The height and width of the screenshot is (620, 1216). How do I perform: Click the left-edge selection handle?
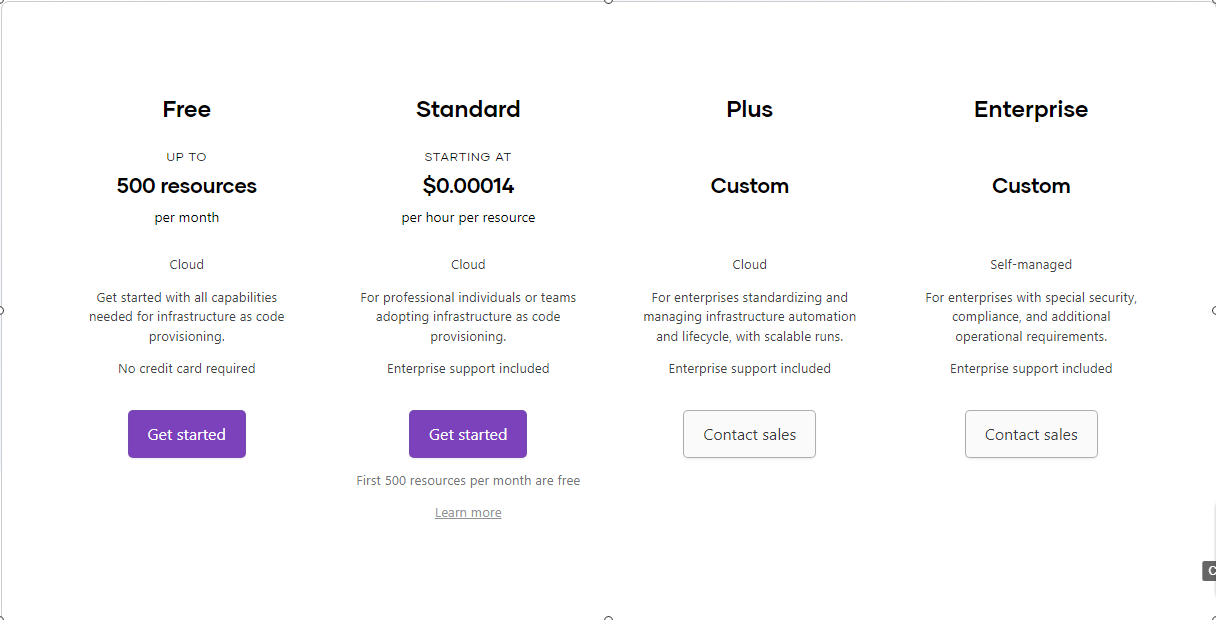(3, 311)
